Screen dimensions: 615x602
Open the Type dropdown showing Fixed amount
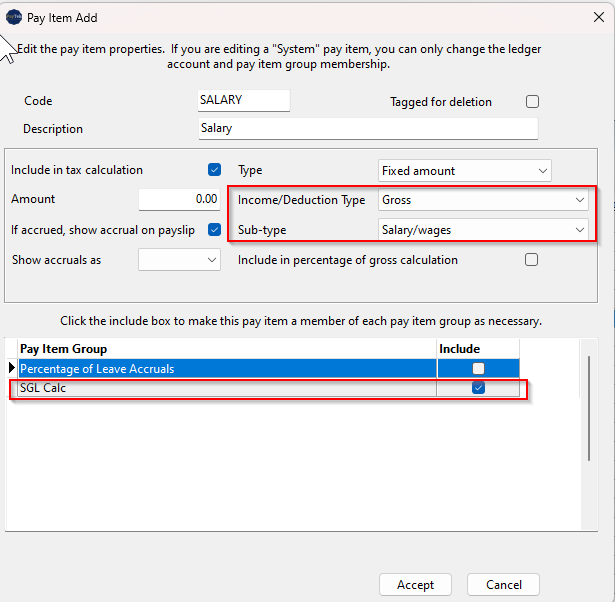click(464, 171)
